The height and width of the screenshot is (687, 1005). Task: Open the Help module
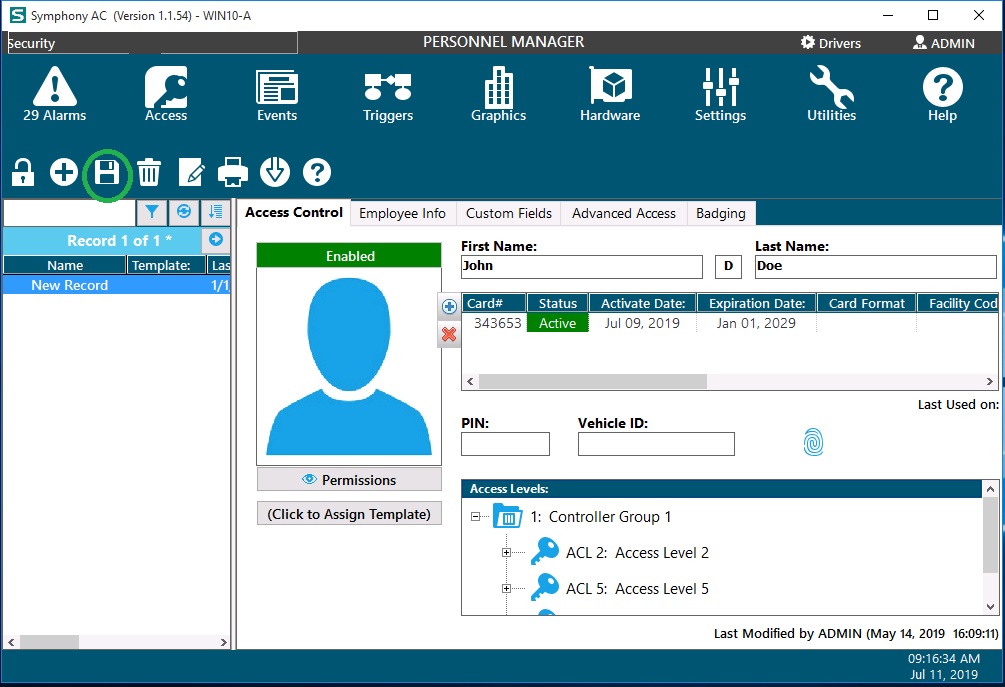tap(942, 94)
